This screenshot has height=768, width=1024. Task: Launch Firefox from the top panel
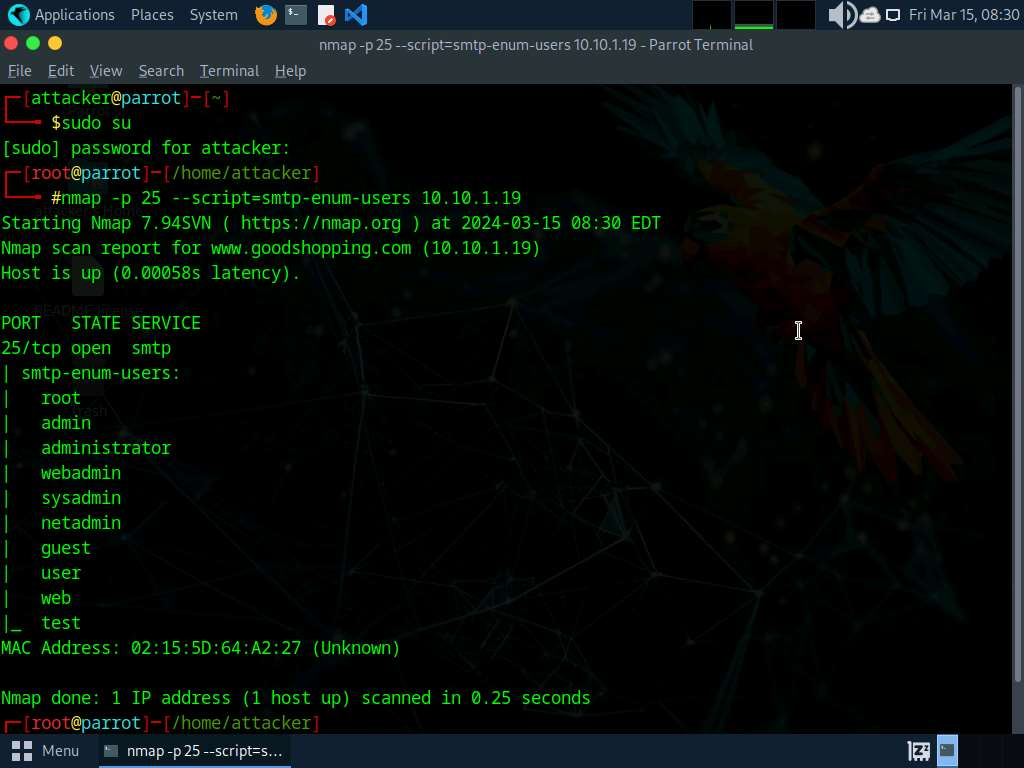click(265, 15)
